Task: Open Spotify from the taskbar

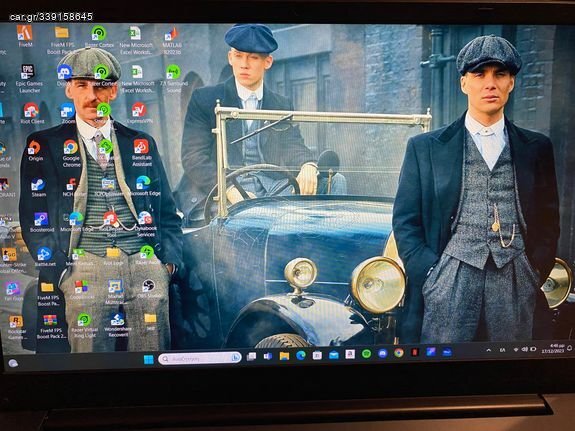Action: tap(366, 354)
